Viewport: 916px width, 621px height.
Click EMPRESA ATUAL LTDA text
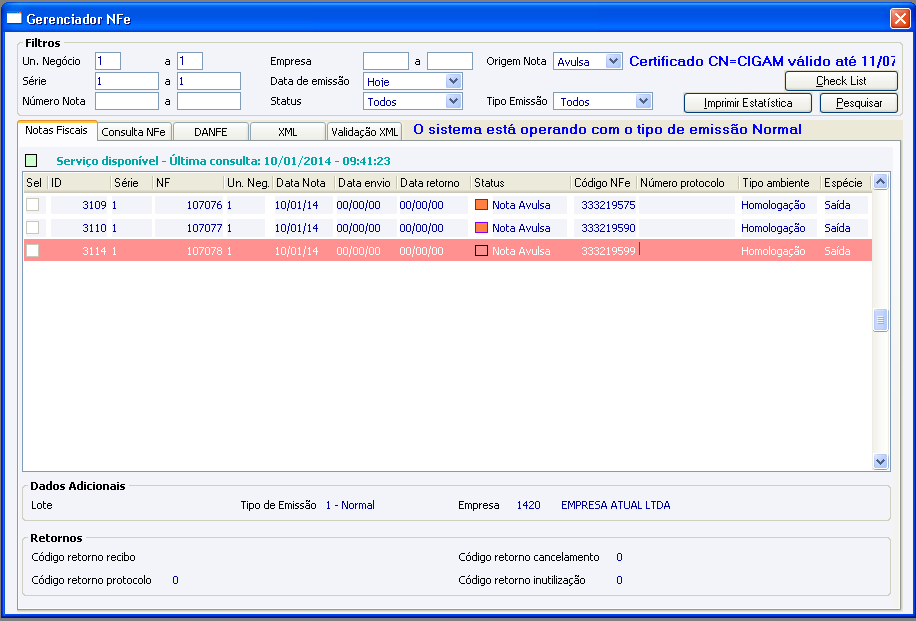tap(615, 505)
